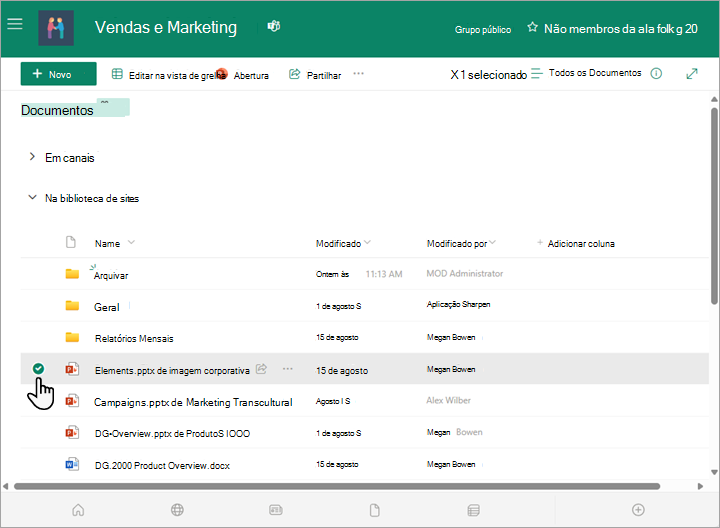
Task: Click the Partilhar share icon in toolbar
Action: click(294, 74)
